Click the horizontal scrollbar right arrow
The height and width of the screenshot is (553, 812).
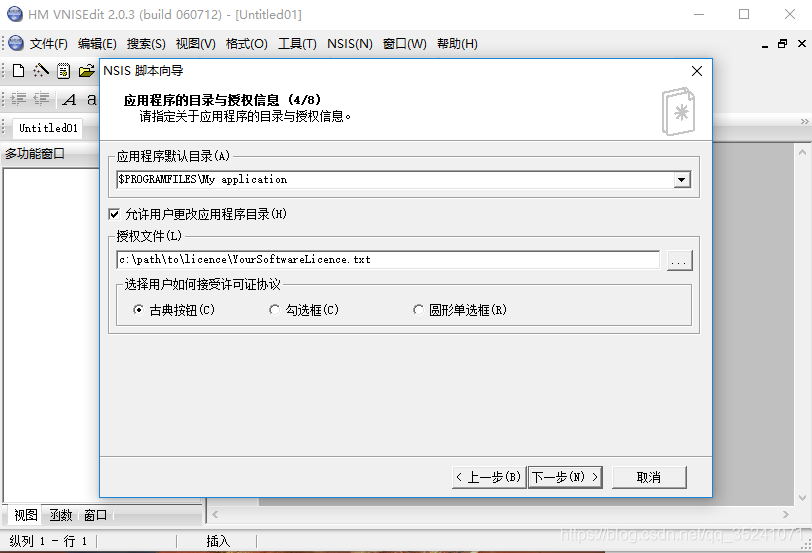(786, 514)
